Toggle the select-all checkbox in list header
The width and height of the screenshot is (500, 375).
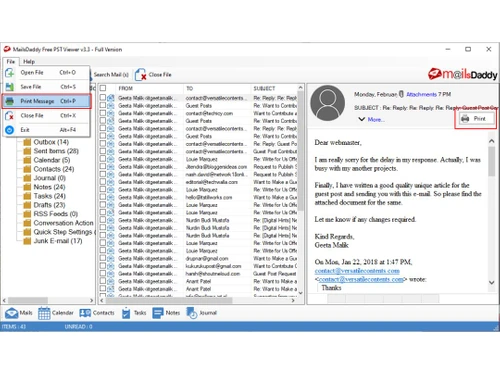coord(103,88)
